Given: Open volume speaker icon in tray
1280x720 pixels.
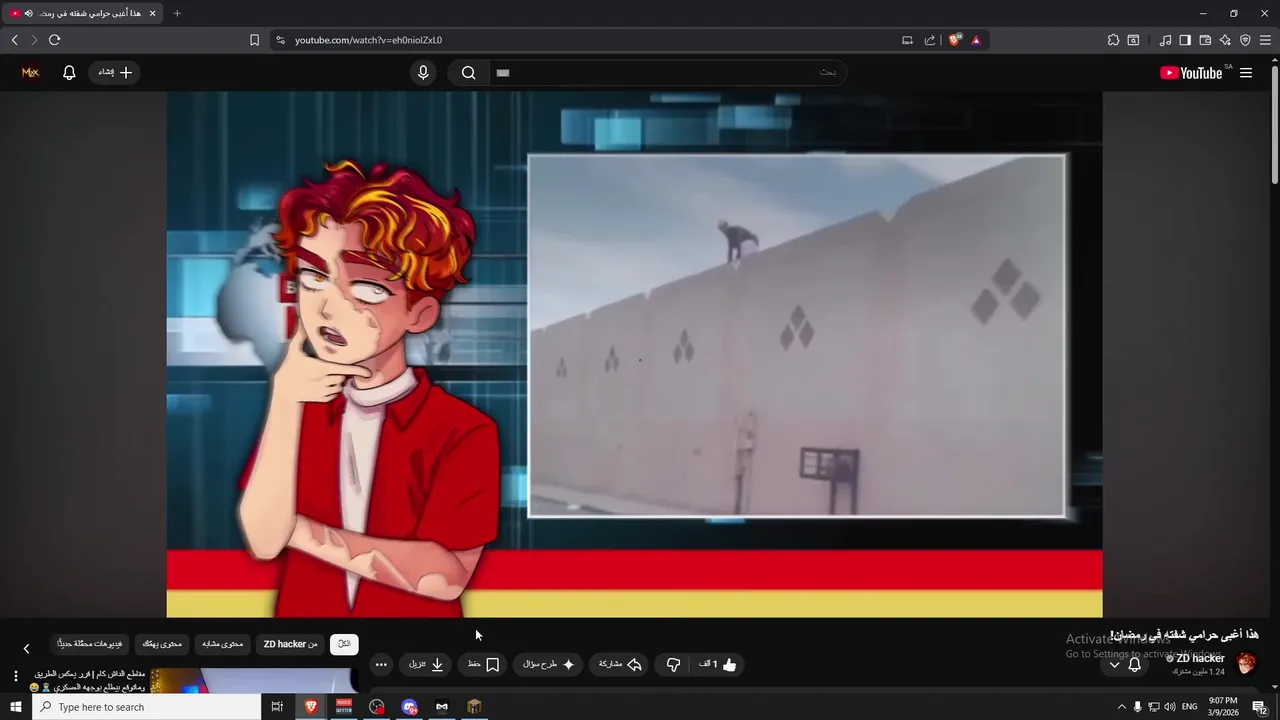Looking at the screenshot, I should [x=1170, y=707].
